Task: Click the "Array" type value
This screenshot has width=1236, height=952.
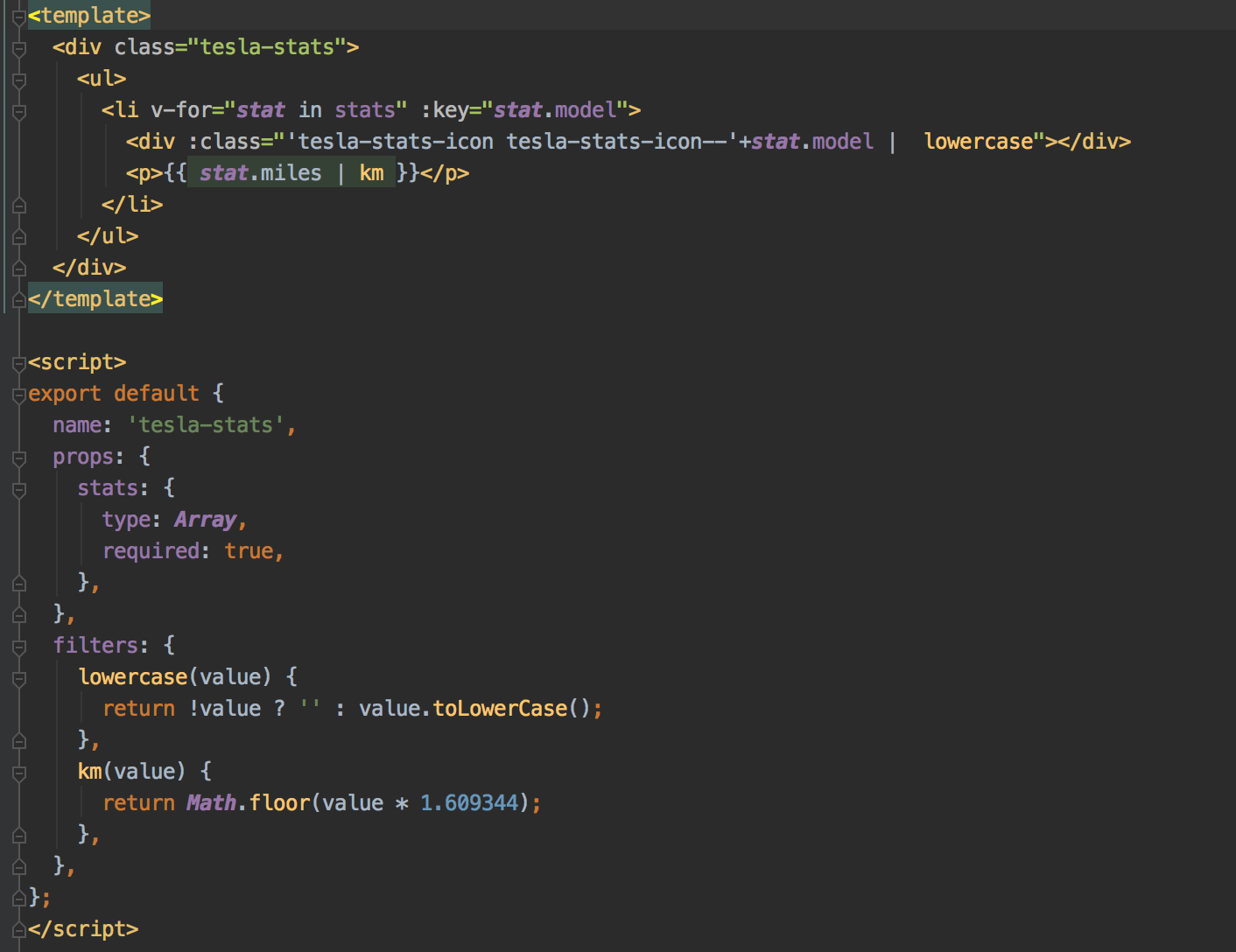Action: coord(206,520)
